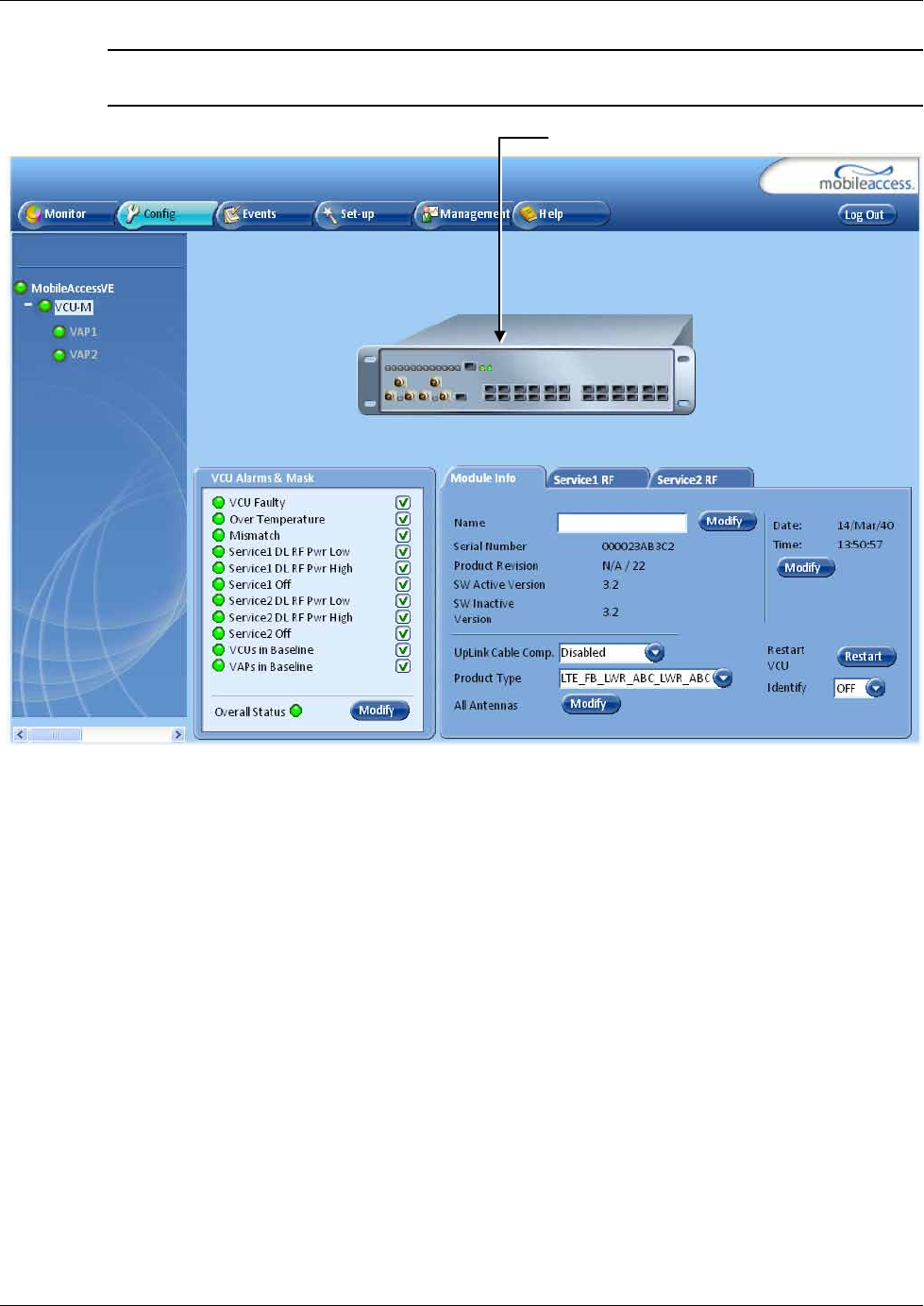Switch to the Config tab
The height and width of the screenshot is (1306, 924).
pos(166,214)
